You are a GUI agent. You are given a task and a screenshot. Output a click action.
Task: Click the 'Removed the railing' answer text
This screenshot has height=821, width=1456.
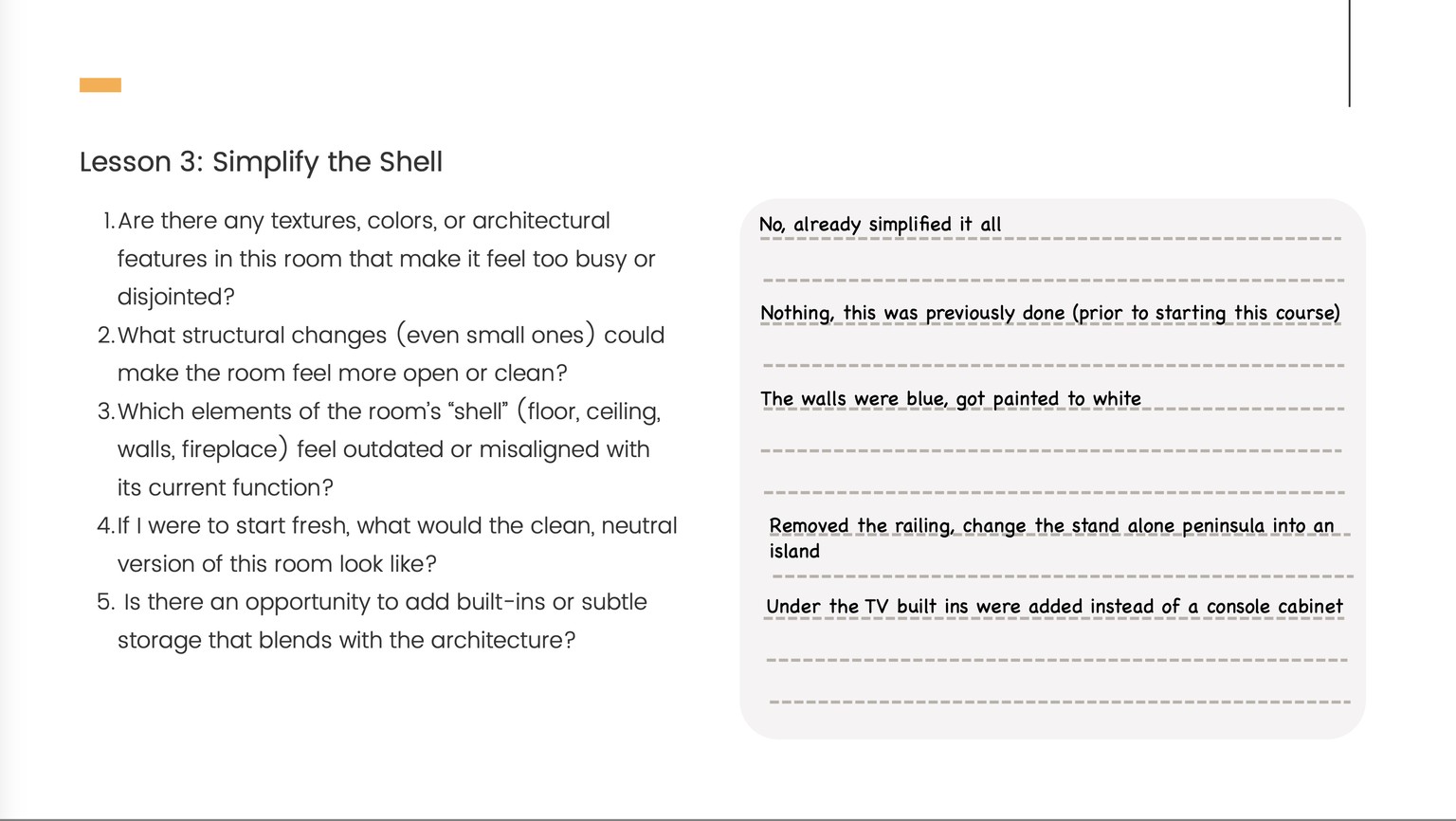click(x=1051, y=526)
